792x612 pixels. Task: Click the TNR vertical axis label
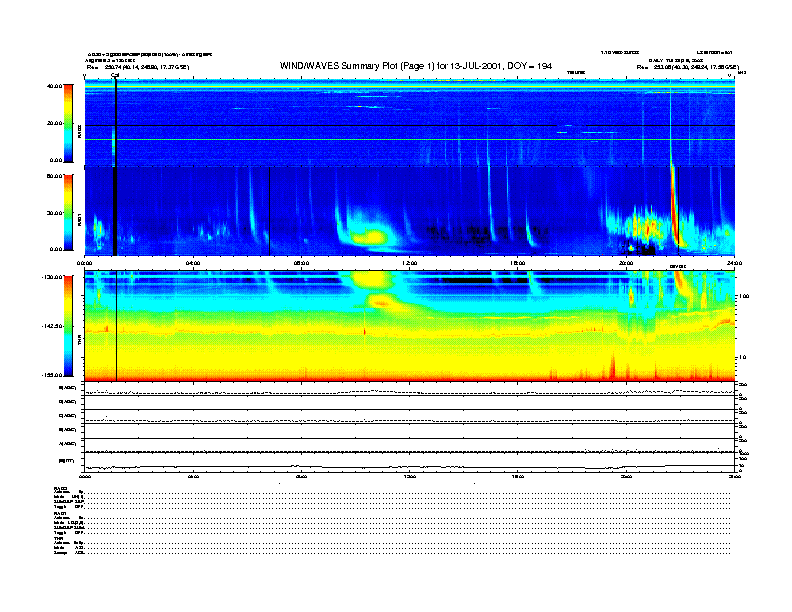tap(79, 341)
